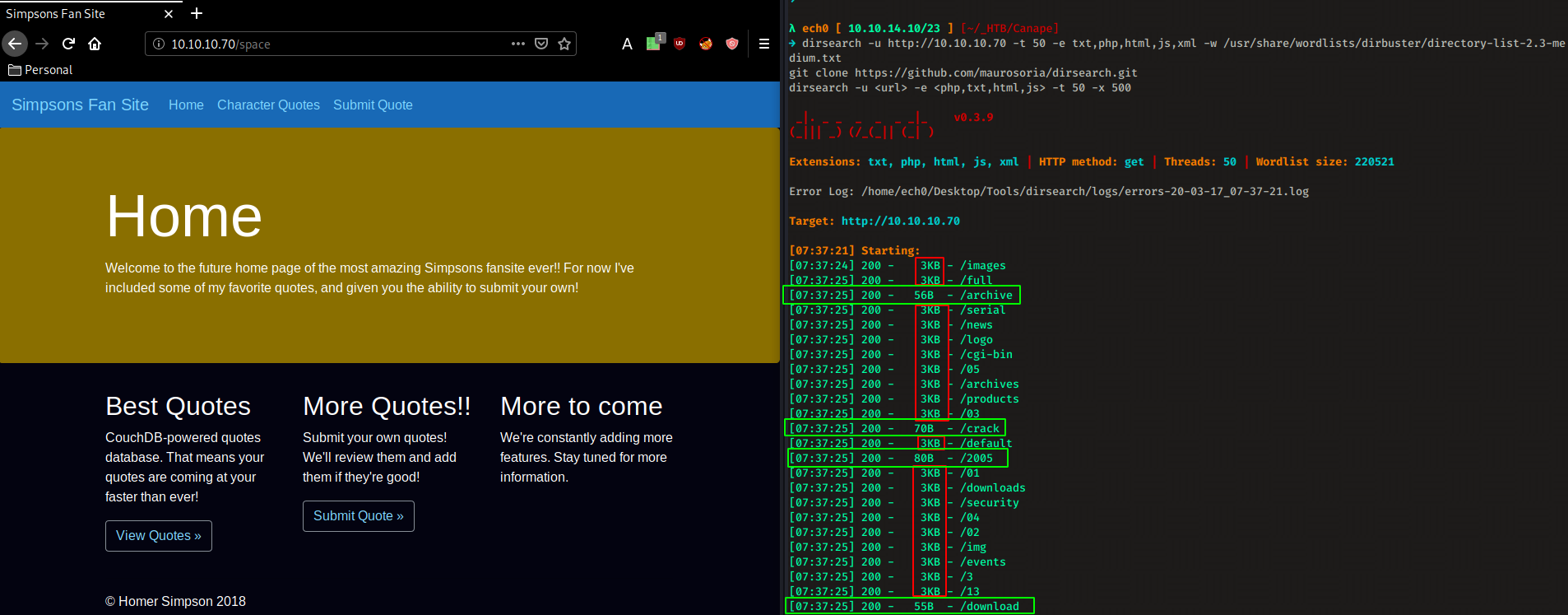Click /crack result in the terminal
This screenshot has width=1568, height=615.
[980, 428]
